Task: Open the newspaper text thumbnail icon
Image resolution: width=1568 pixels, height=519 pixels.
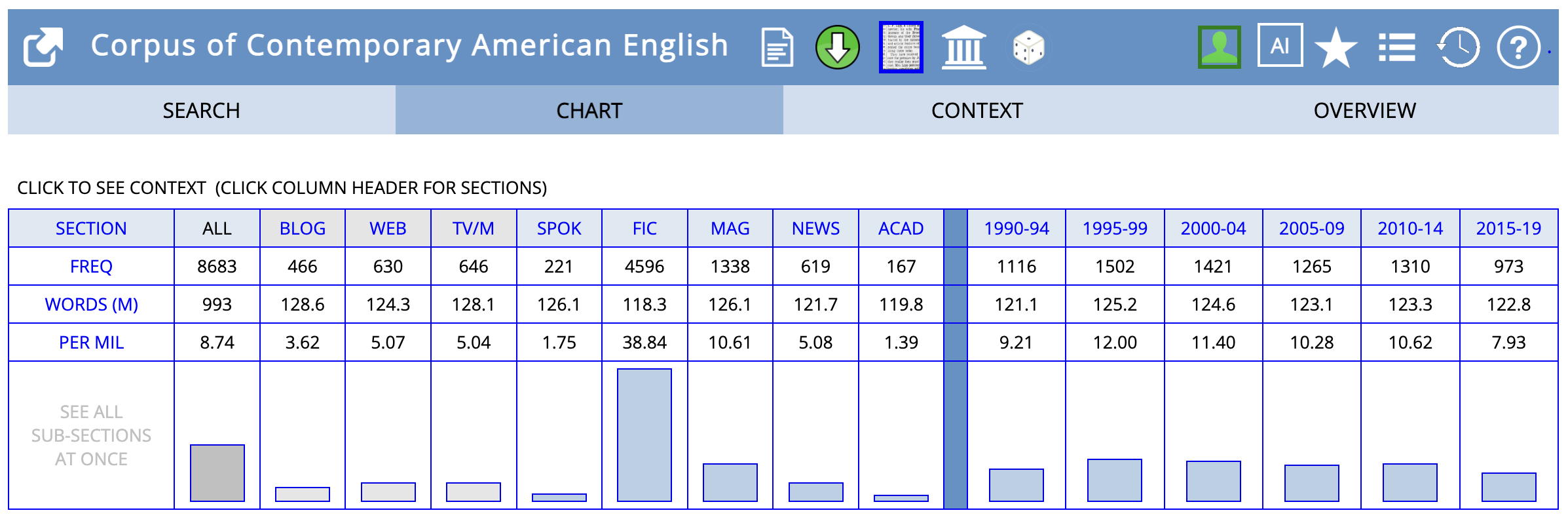Action: click(x=901, y=47)
